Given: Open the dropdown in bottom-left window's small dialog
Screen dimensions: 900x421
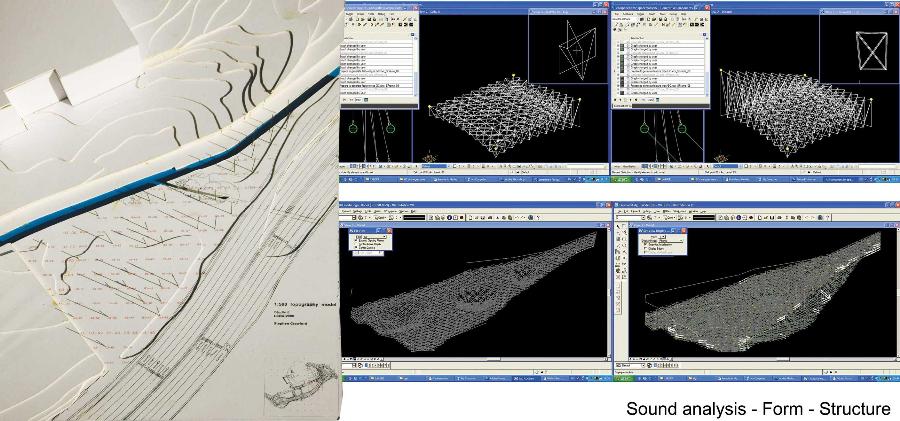Looking at the screenshot, I should [x=385, y=235].
